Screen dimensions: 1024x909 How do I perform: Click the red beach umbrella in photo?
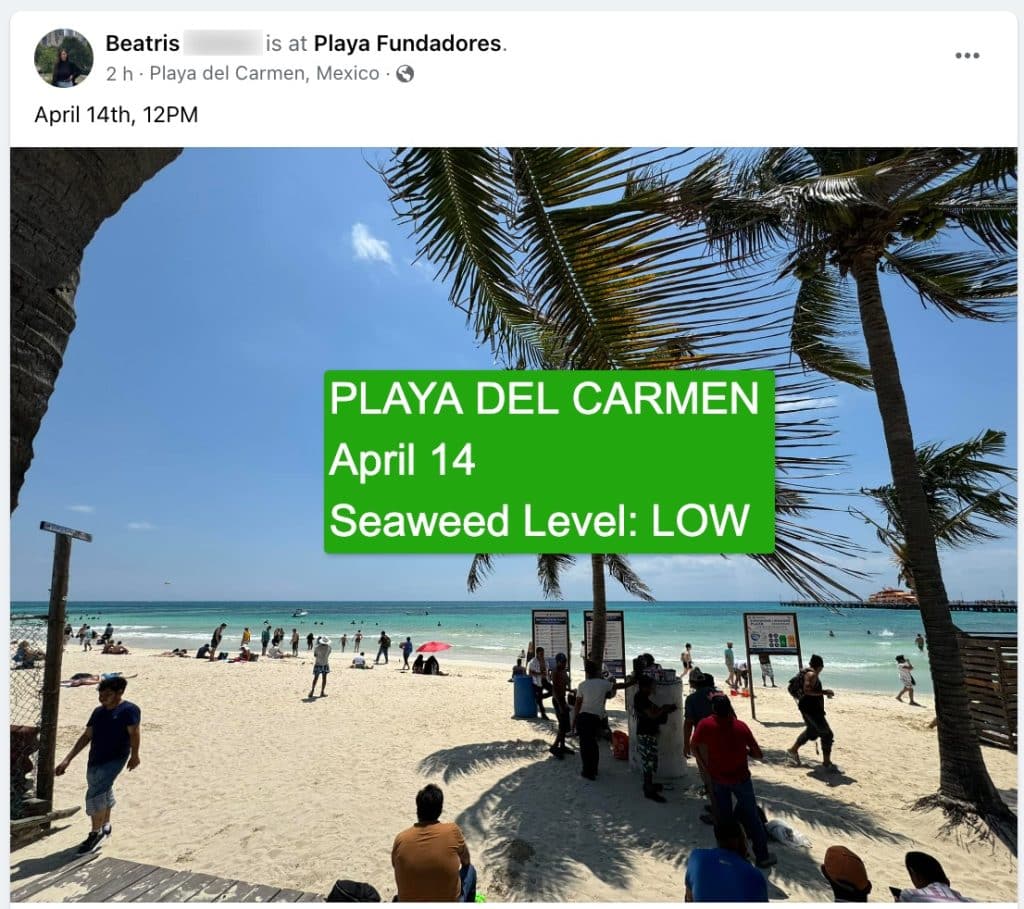tap(433, 647)
